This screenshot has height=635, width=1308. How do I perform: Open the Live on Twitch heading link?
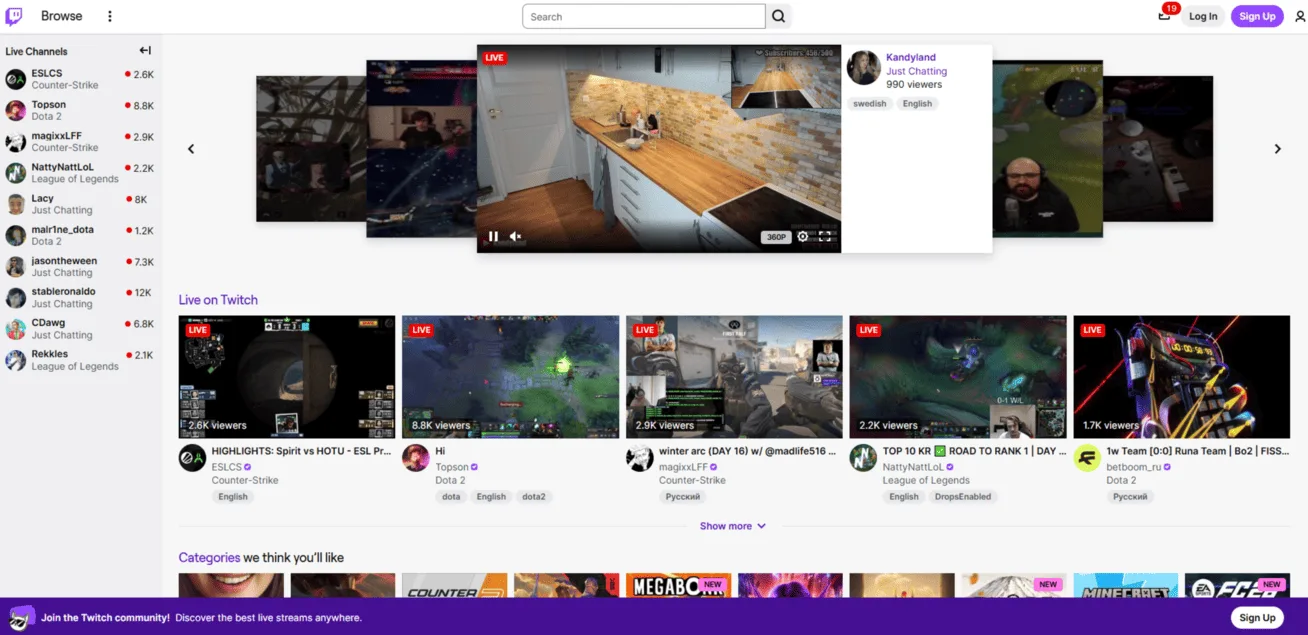point(218,300)
